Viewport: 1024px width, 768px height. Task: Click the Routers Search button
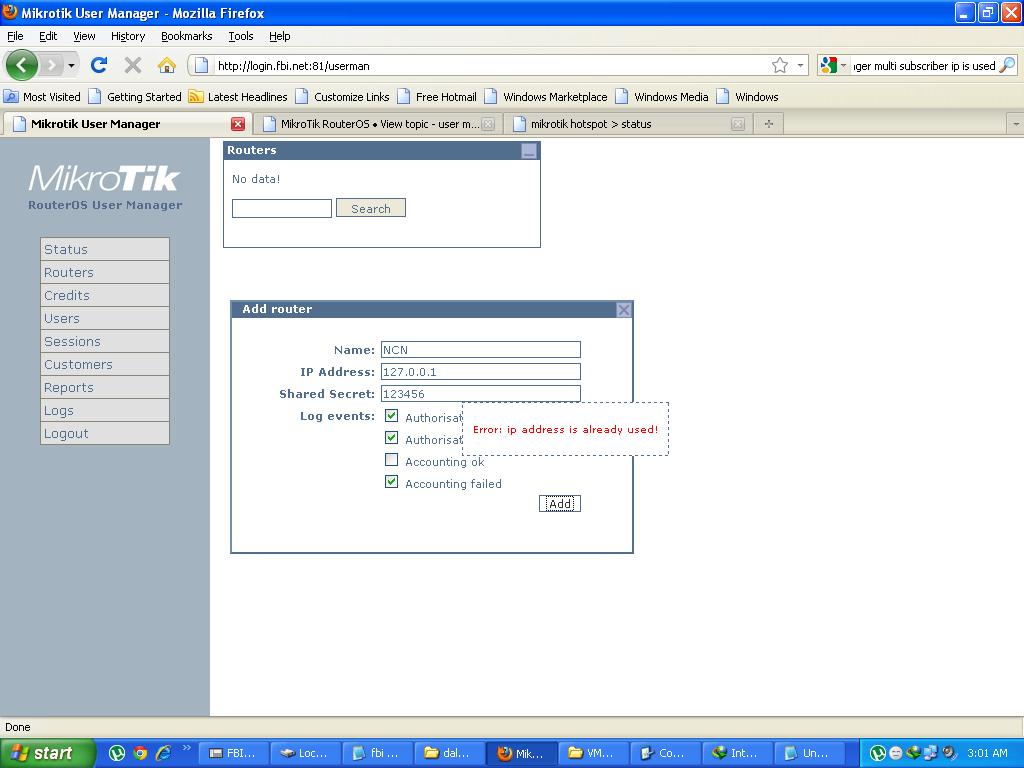tap(370, 208)
